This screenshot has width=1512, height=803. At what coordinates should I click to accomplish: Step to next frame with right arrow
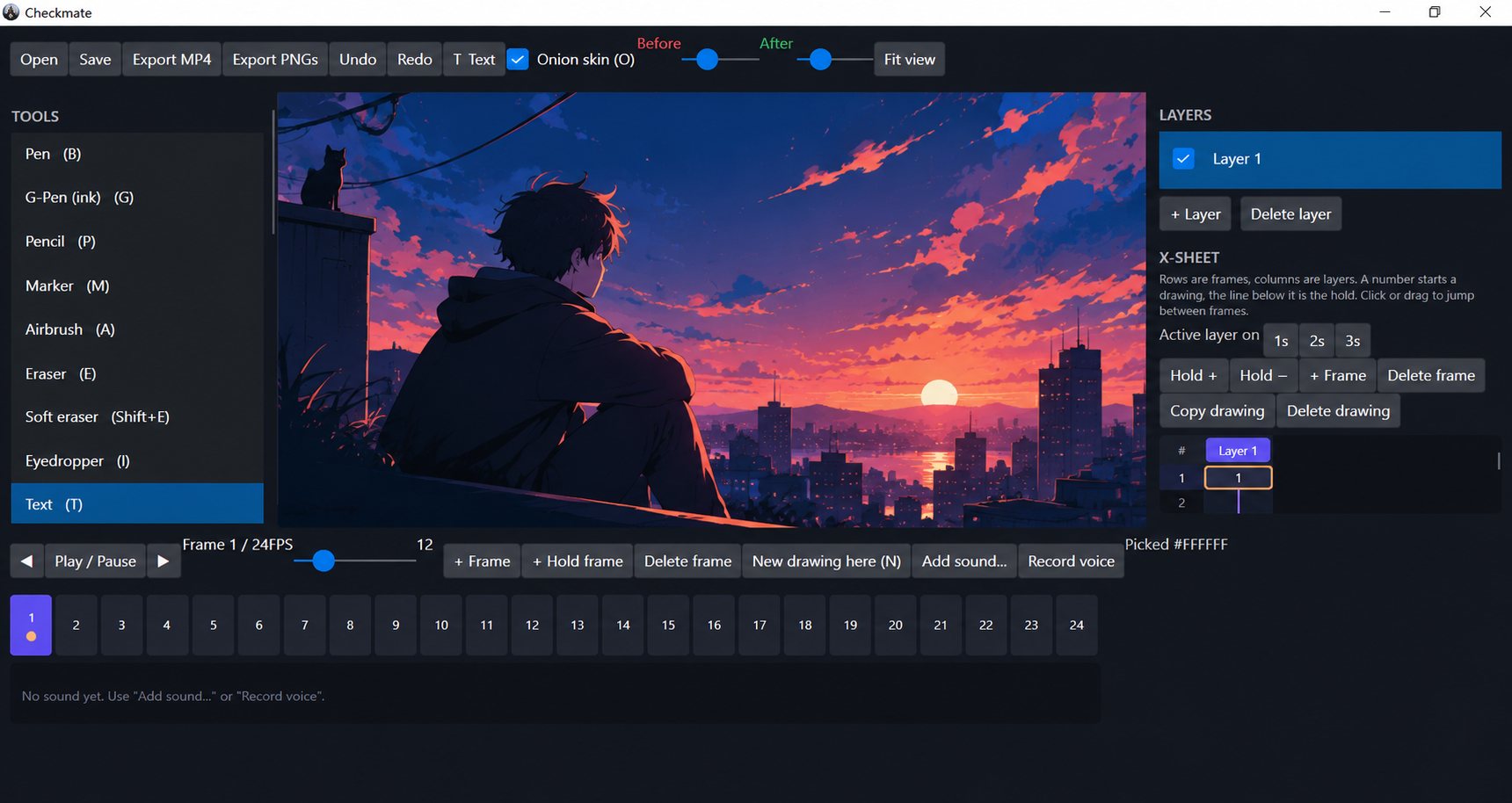(x=164, y=561)
